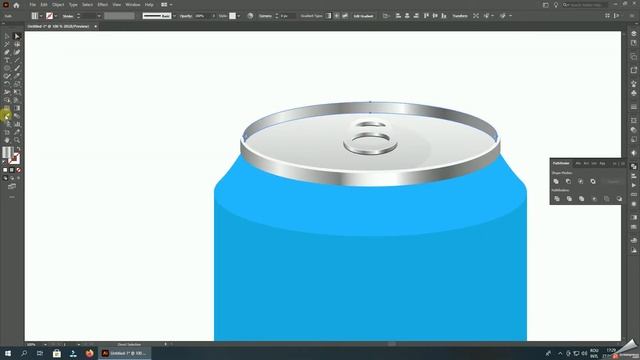
Task: Open the arrange documents dropdown
Action: 166,5
